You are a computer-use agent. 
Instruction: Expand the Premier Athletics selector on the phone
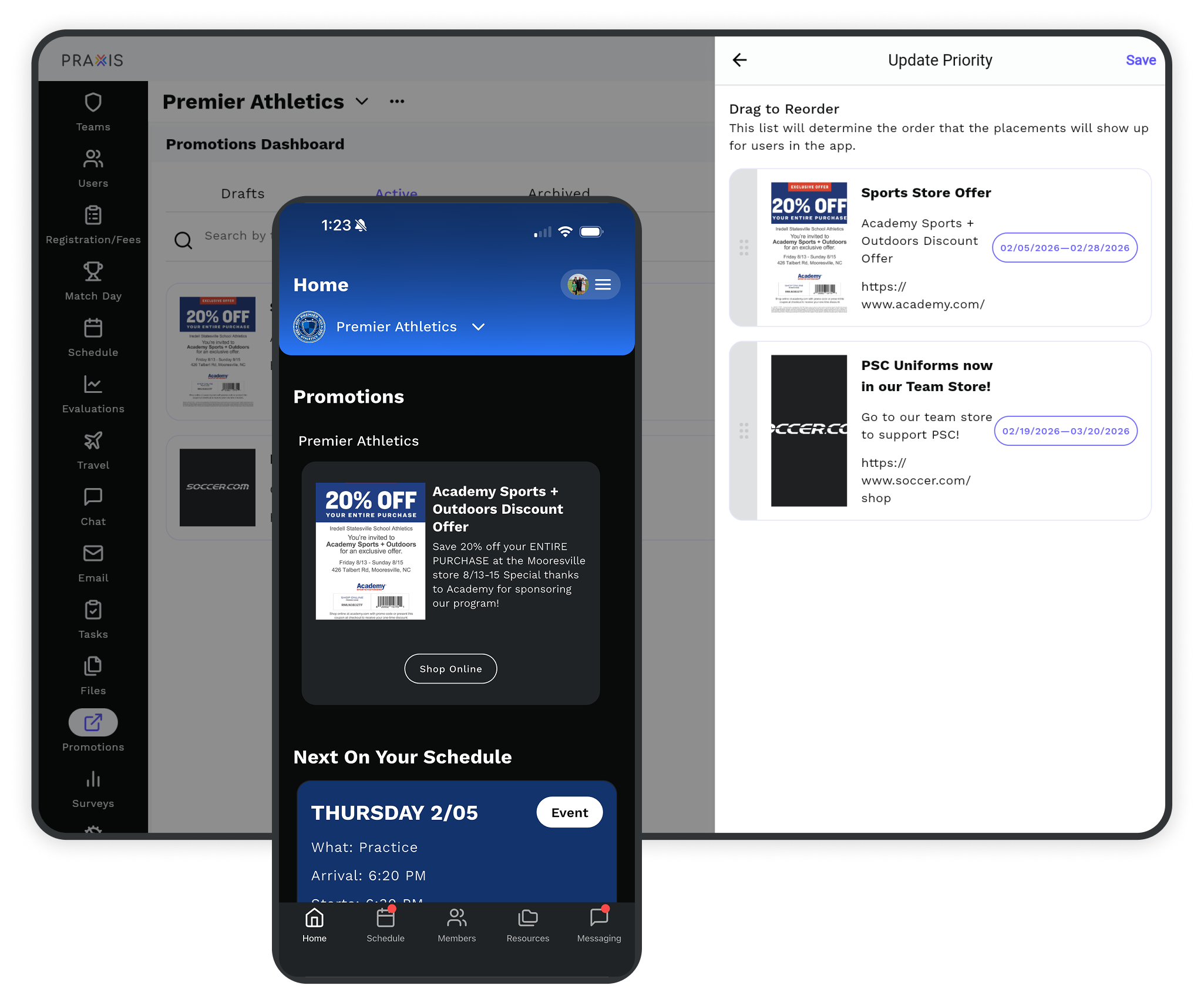tap(479, 327)
